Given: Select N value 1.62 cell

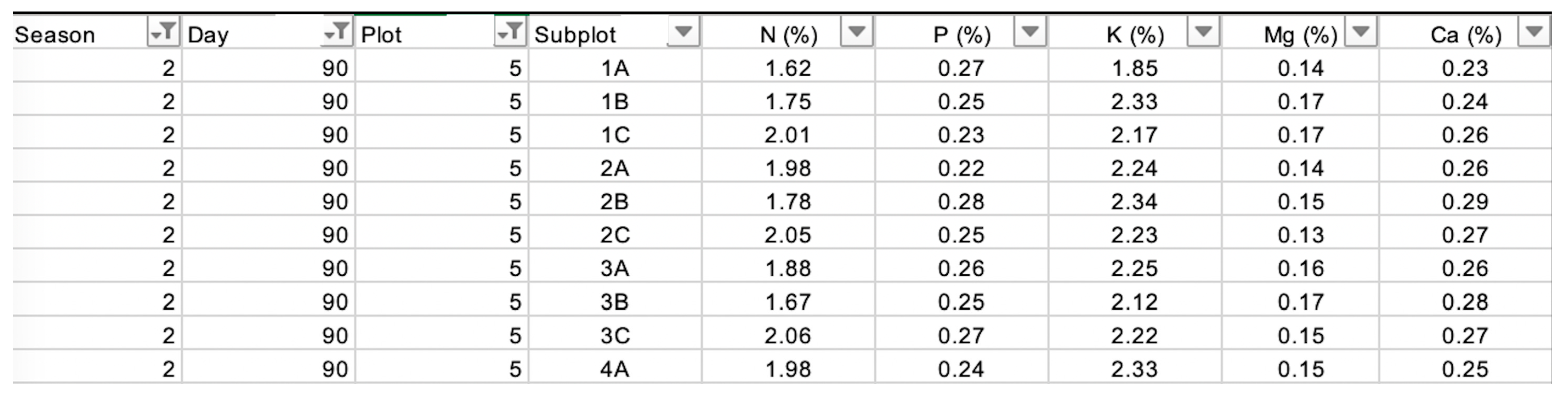Looking at the screenshot, I should coord(788,68).
